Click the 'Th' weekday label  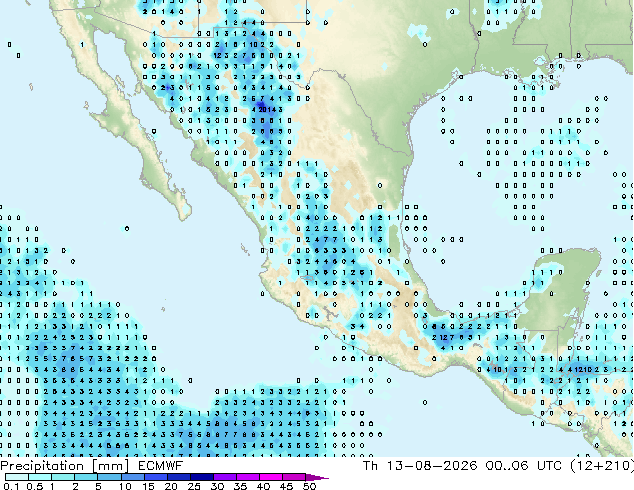pyautogui.click(x=370, y=466)
